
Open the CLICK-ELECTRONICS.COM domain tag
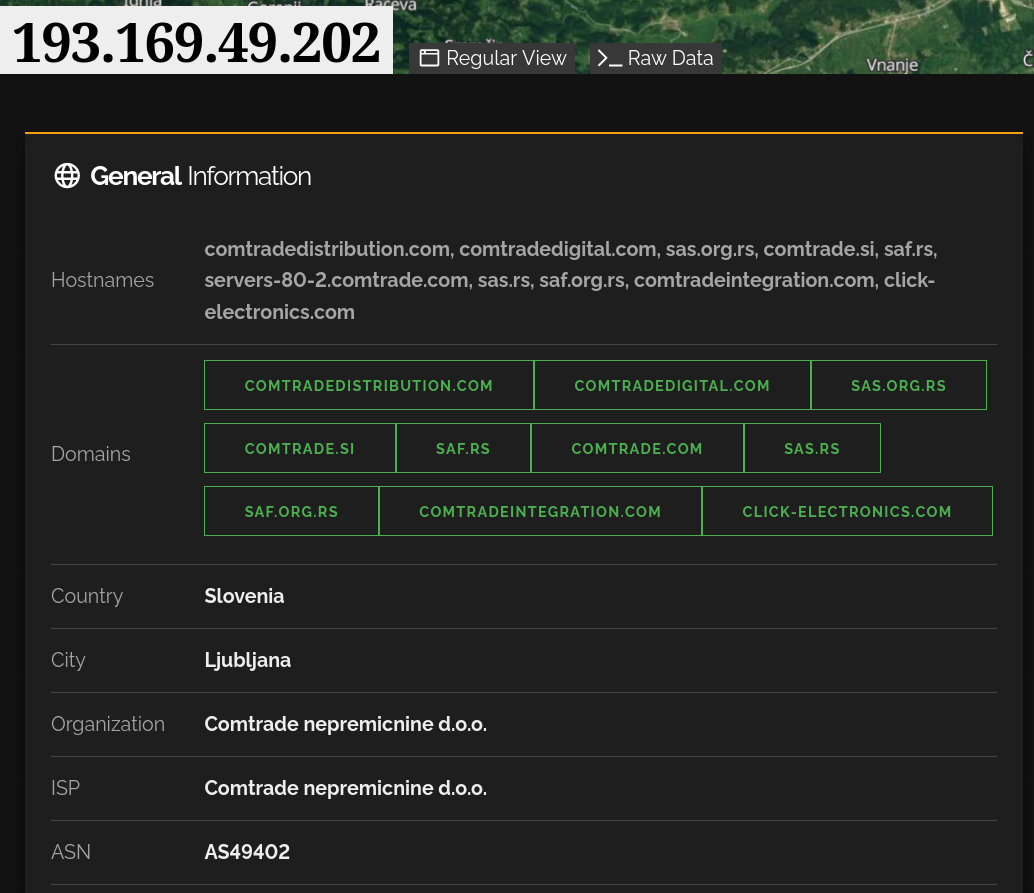click(847, 511)
